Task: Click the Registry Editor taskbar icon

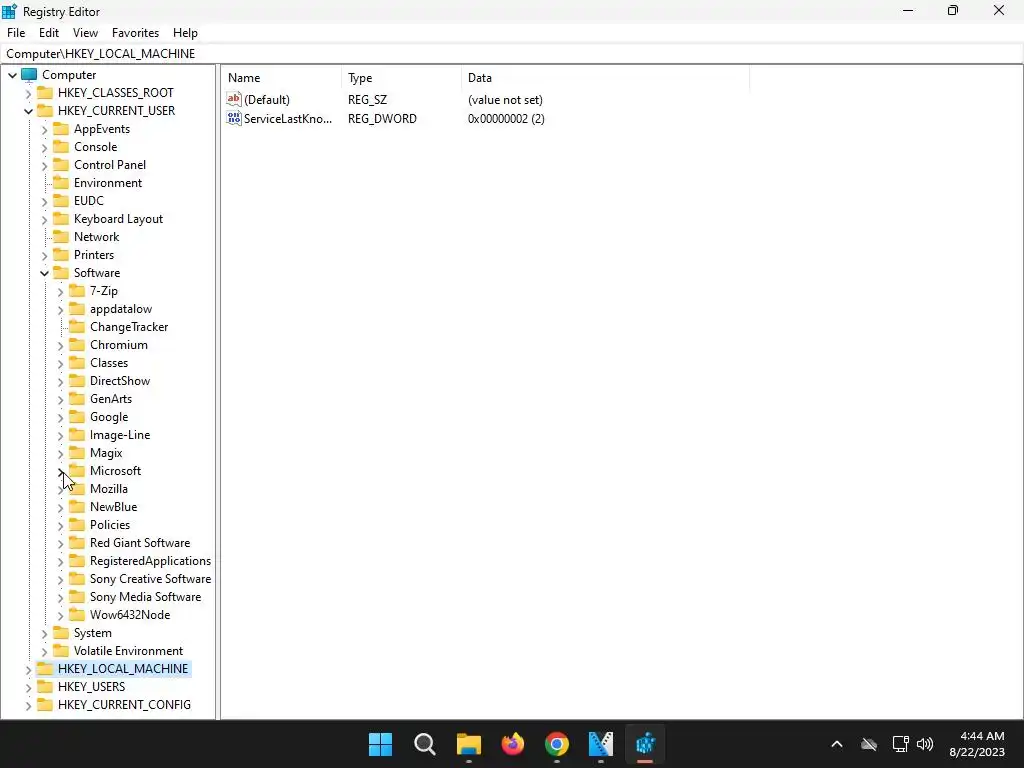Action: (645, 744)
